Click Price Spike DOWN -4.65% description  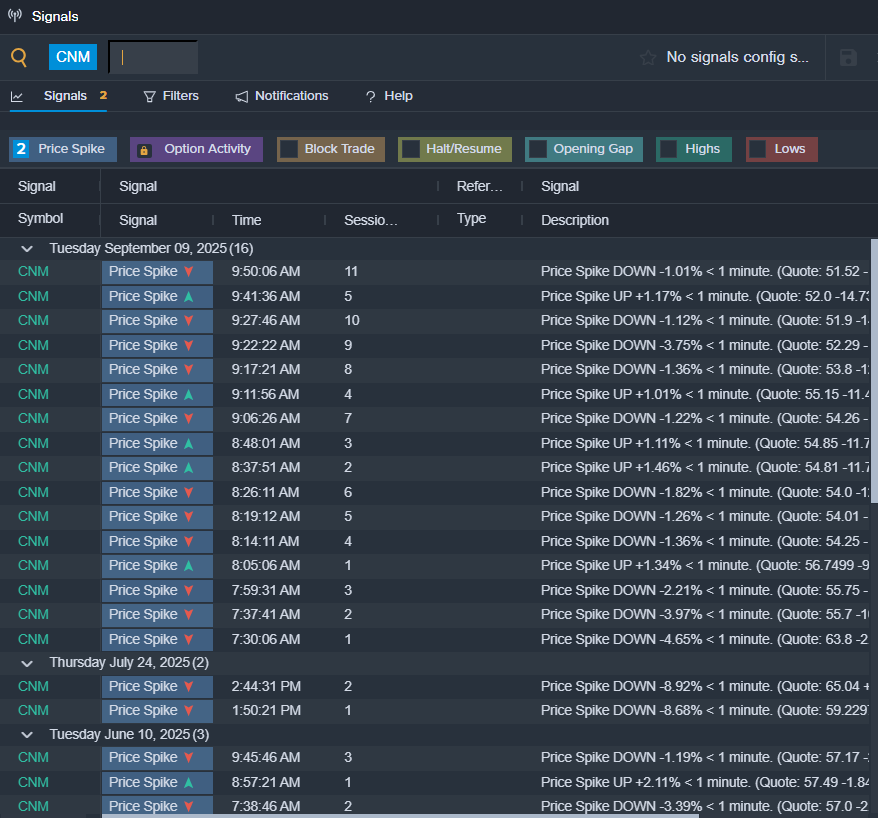click(705, 639)
